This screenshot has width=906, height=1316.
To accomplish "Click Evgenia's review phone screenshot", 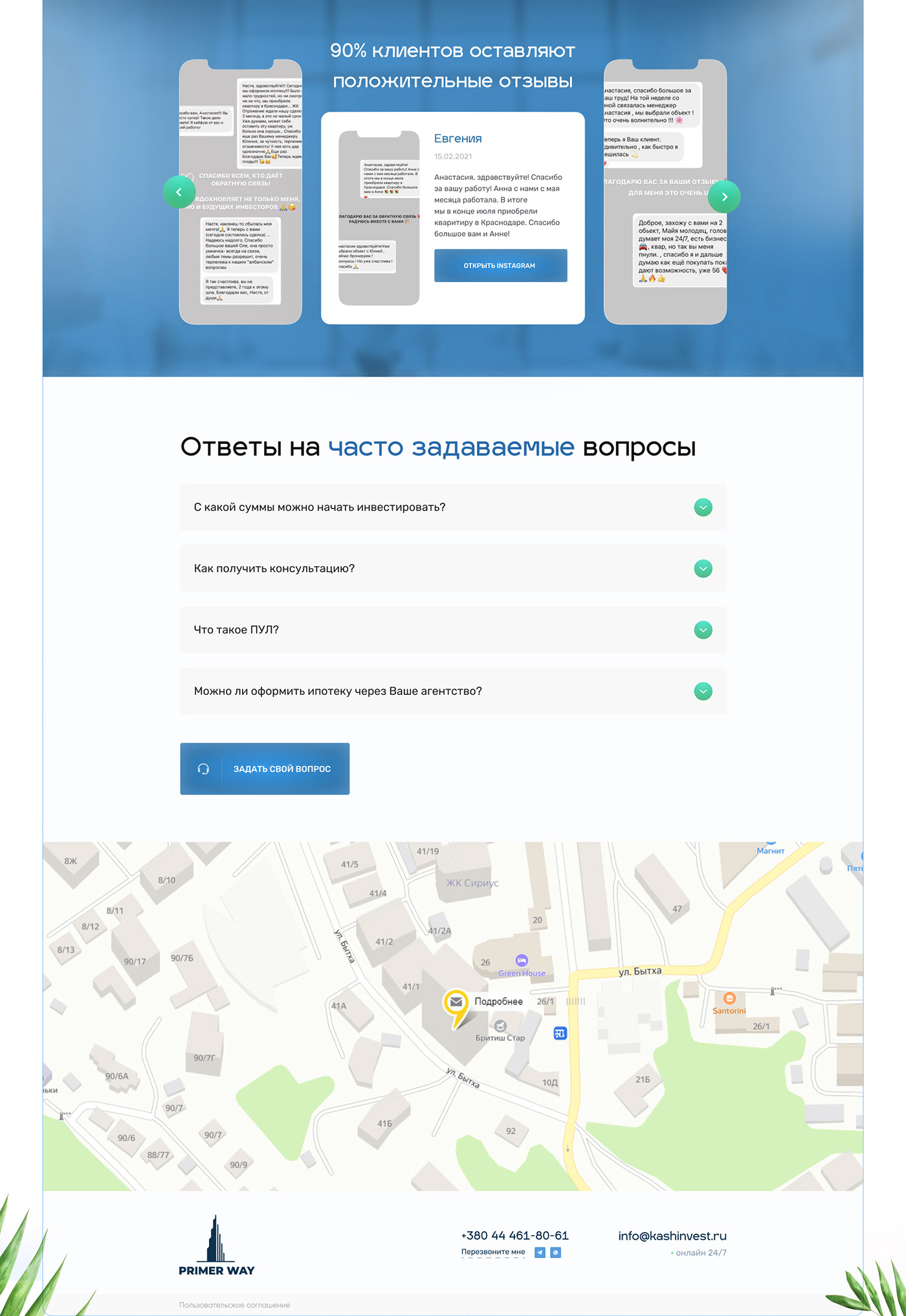I will pyautogui.click(x=379, y=218).
